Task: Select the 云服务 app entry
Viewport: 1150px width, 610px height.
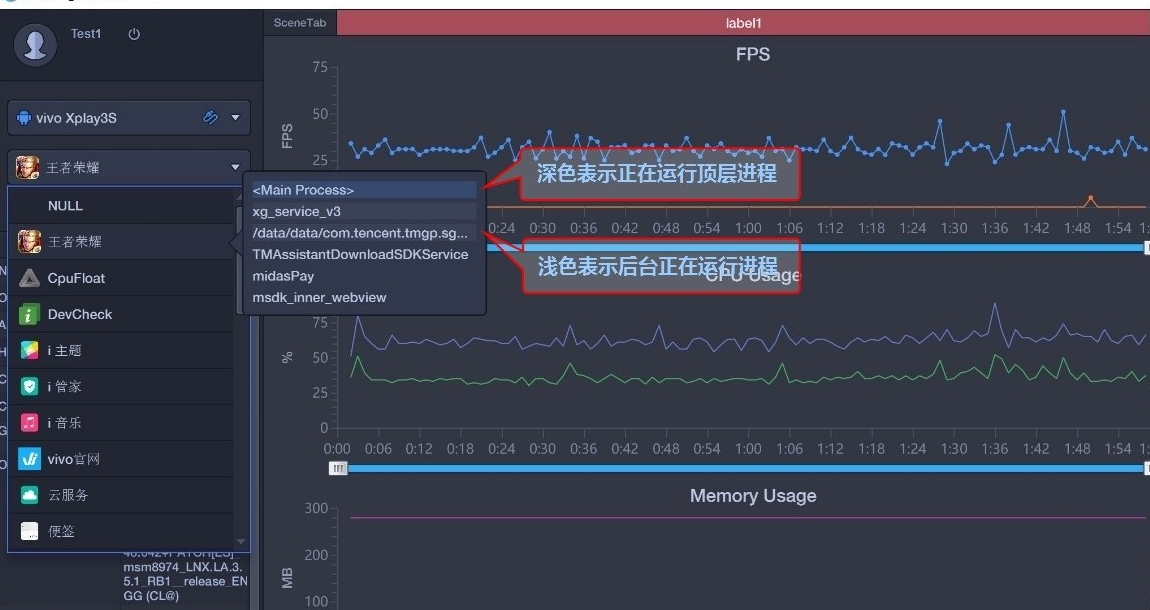Action: click(121, 495)
